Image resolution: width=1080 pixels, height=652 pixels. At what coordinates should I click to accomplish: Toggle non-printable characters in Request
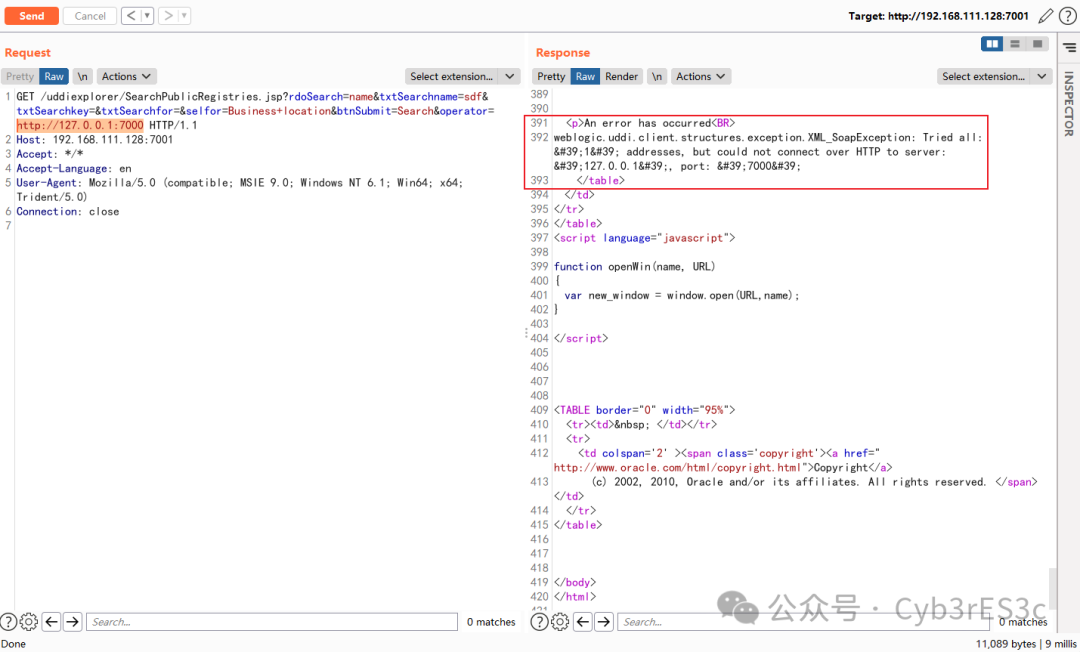83,76
